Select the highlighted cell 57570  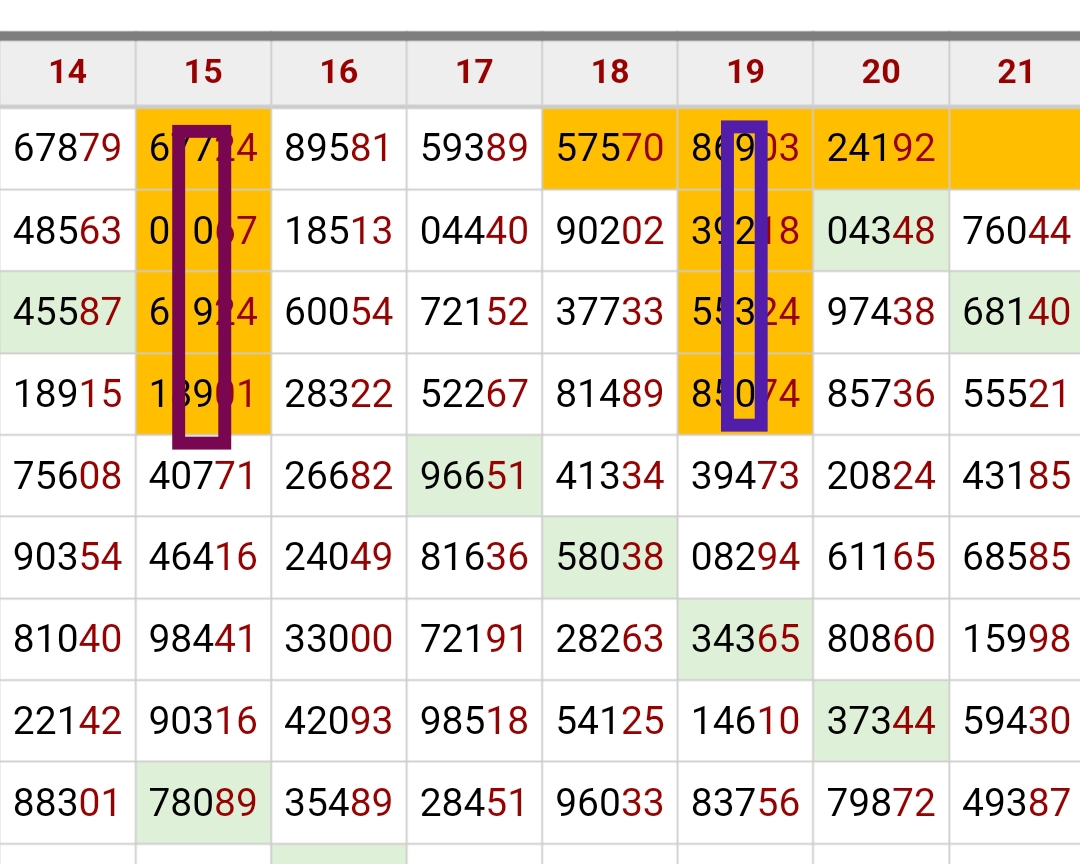[x=610, y=148]
